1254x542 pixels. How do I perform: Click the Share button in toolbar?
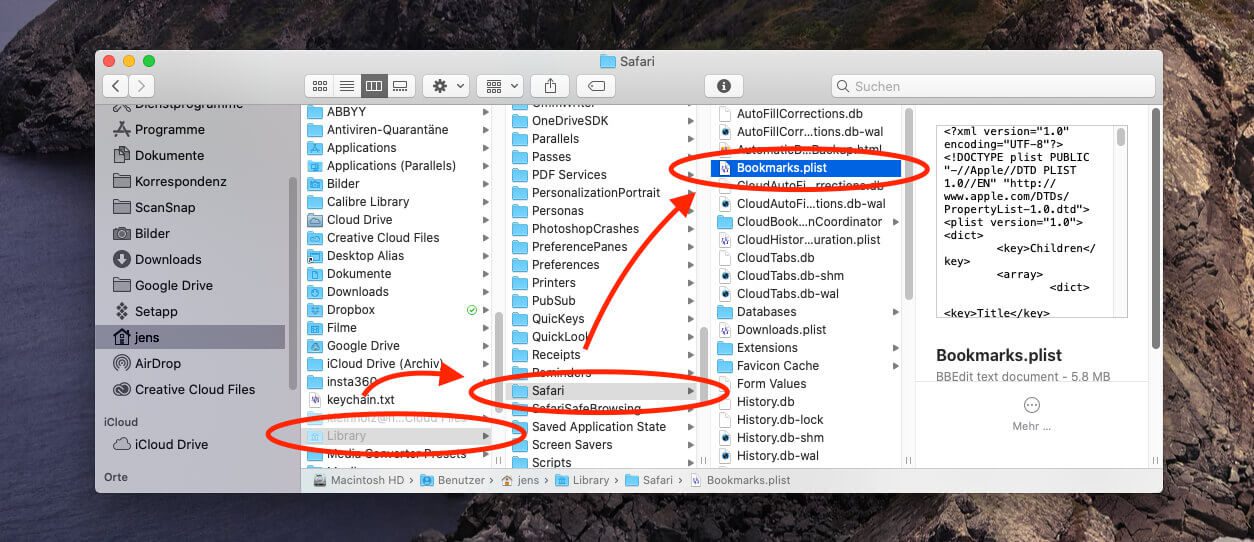[550, 86]
